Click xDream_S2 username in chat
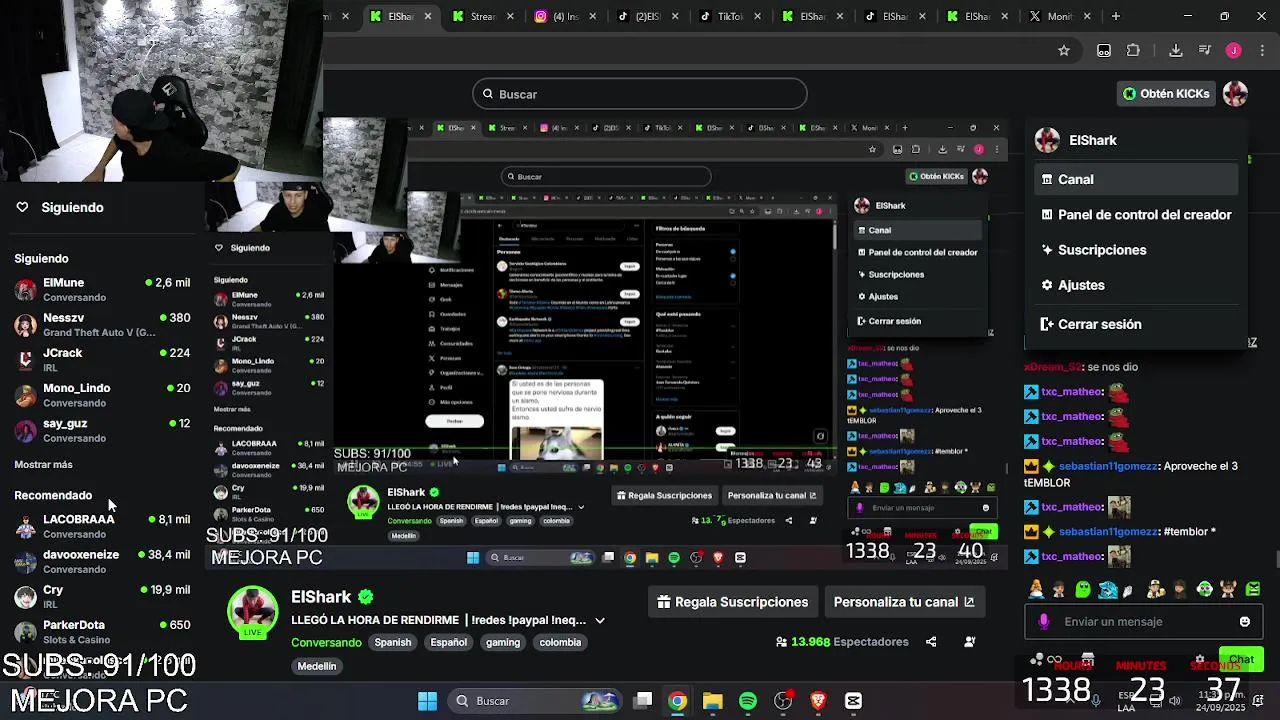 [1053, 367]
